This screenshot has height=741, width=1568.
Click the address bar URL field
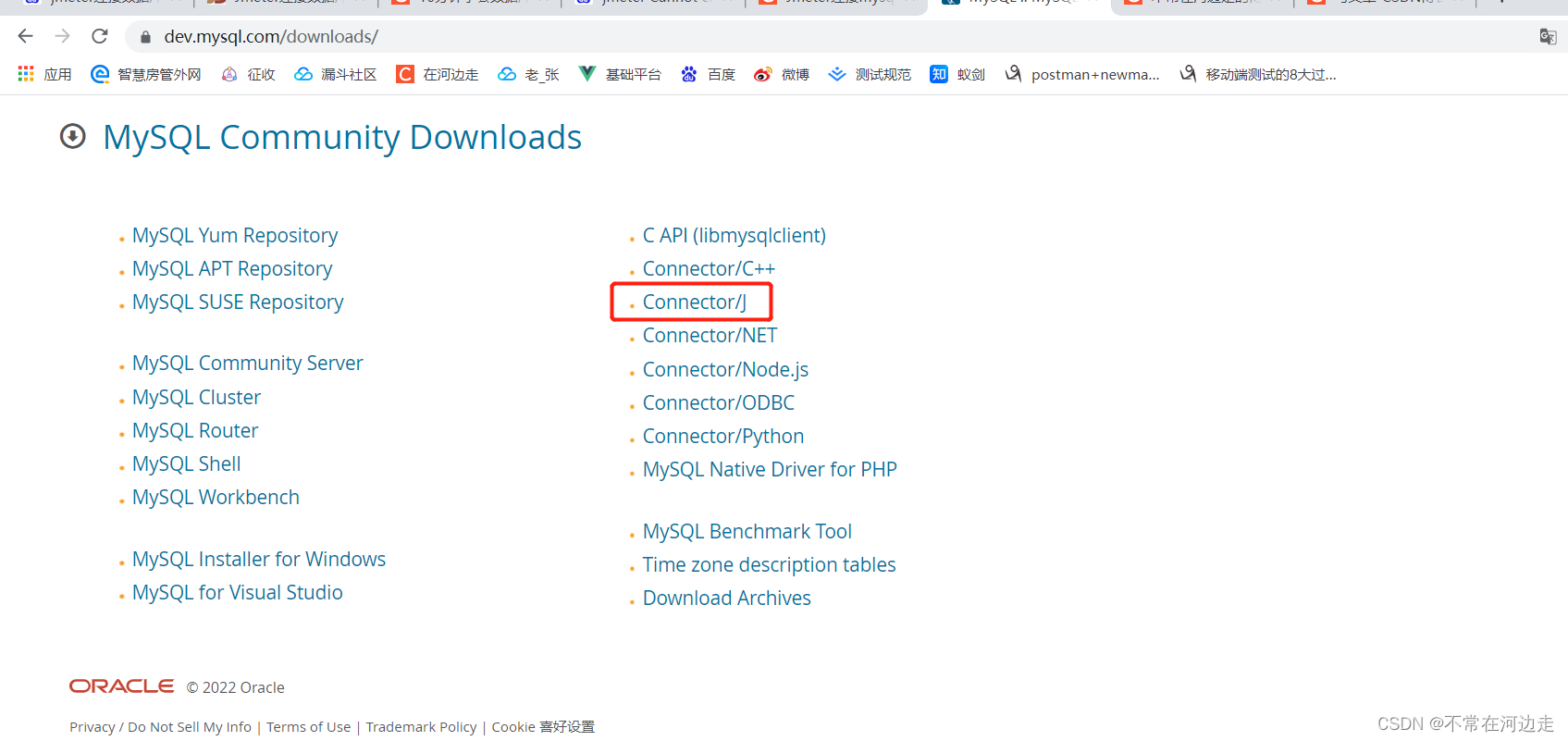click(833, 36)
